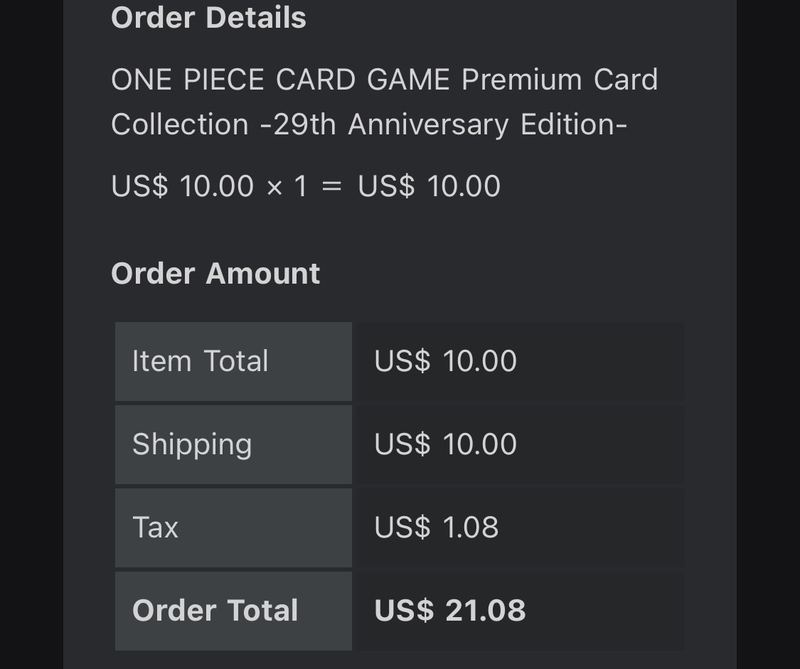Click the quantity 1 in the price calculation
Image resolution: width=800 pixels, height=669 pixels.
point(301,186)
